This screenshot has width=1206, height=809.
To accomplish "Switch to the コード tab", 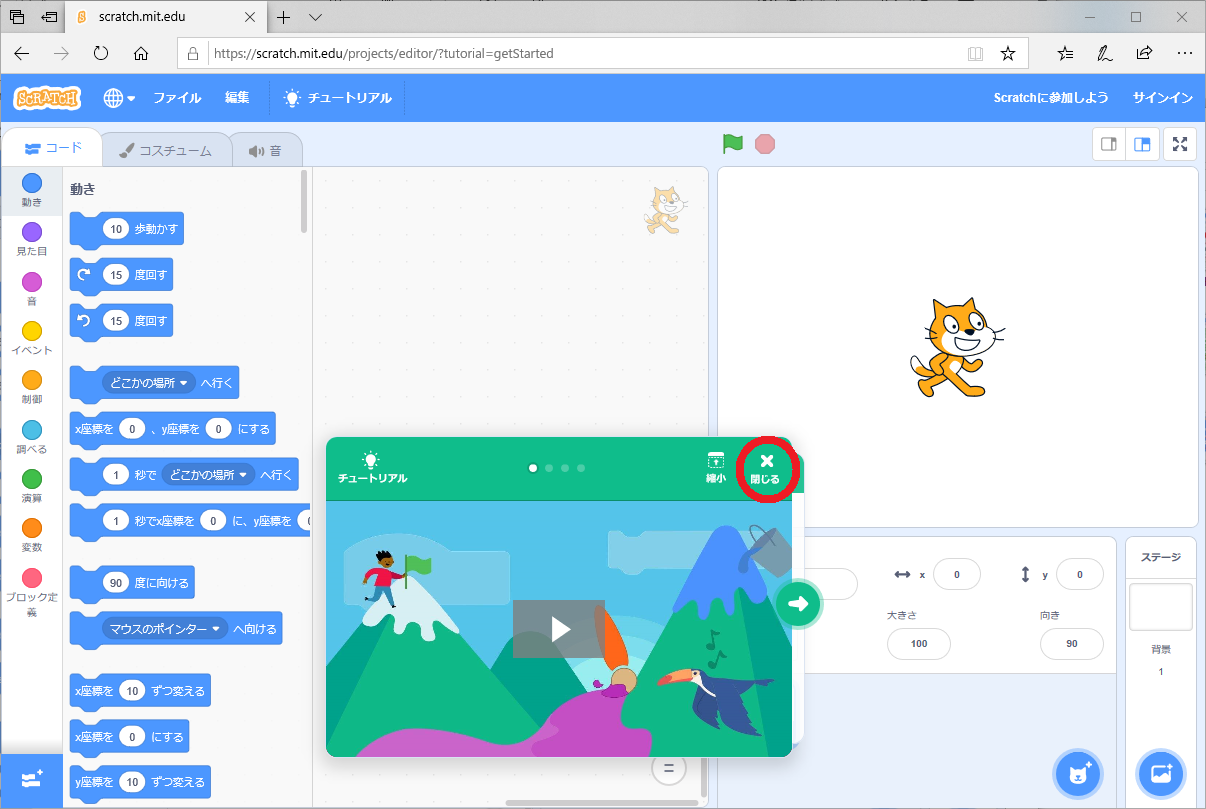I will click(x=54, y=148).
